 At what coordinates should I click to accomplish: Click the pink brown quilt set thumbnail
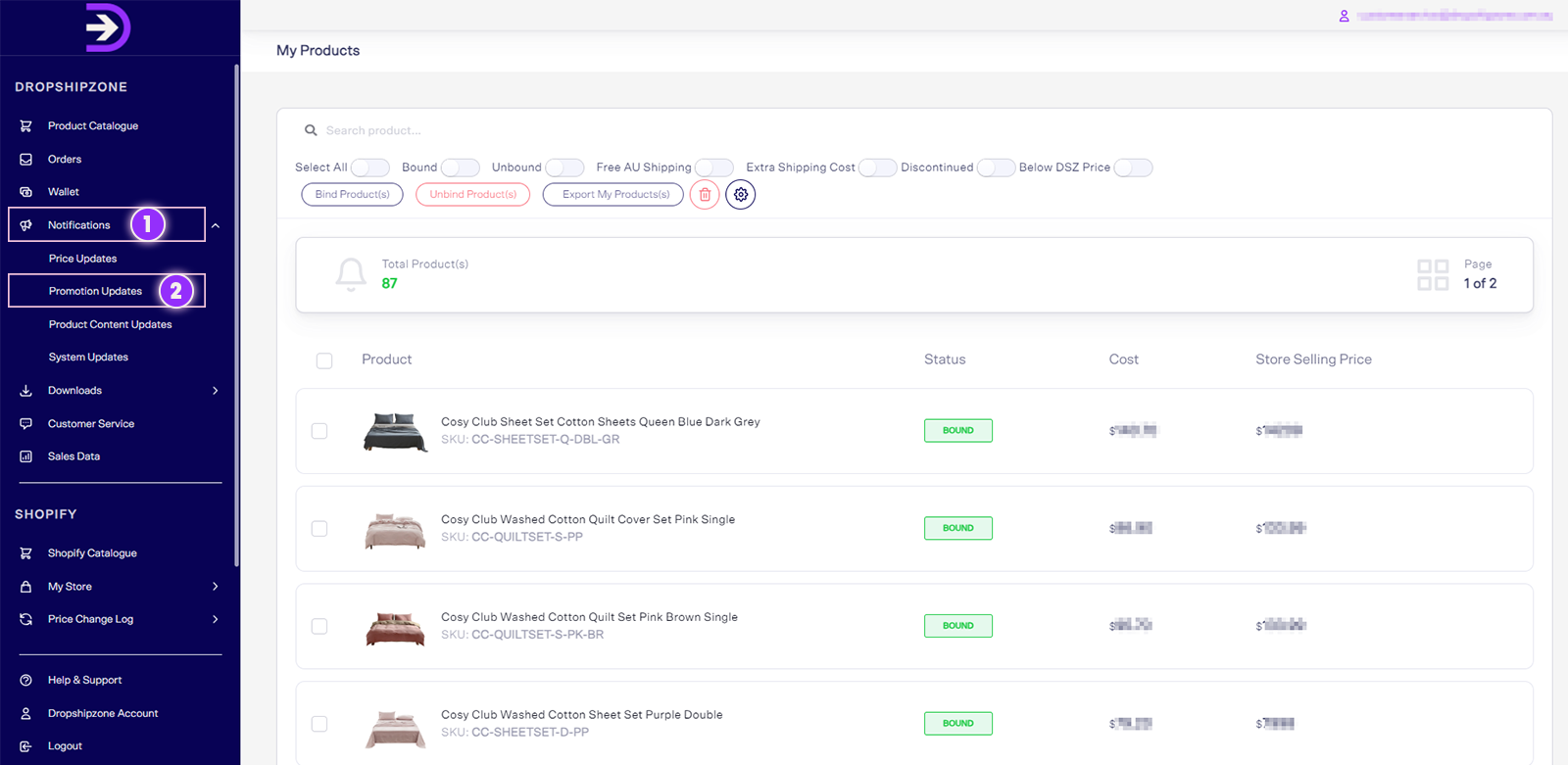point(396,628)
